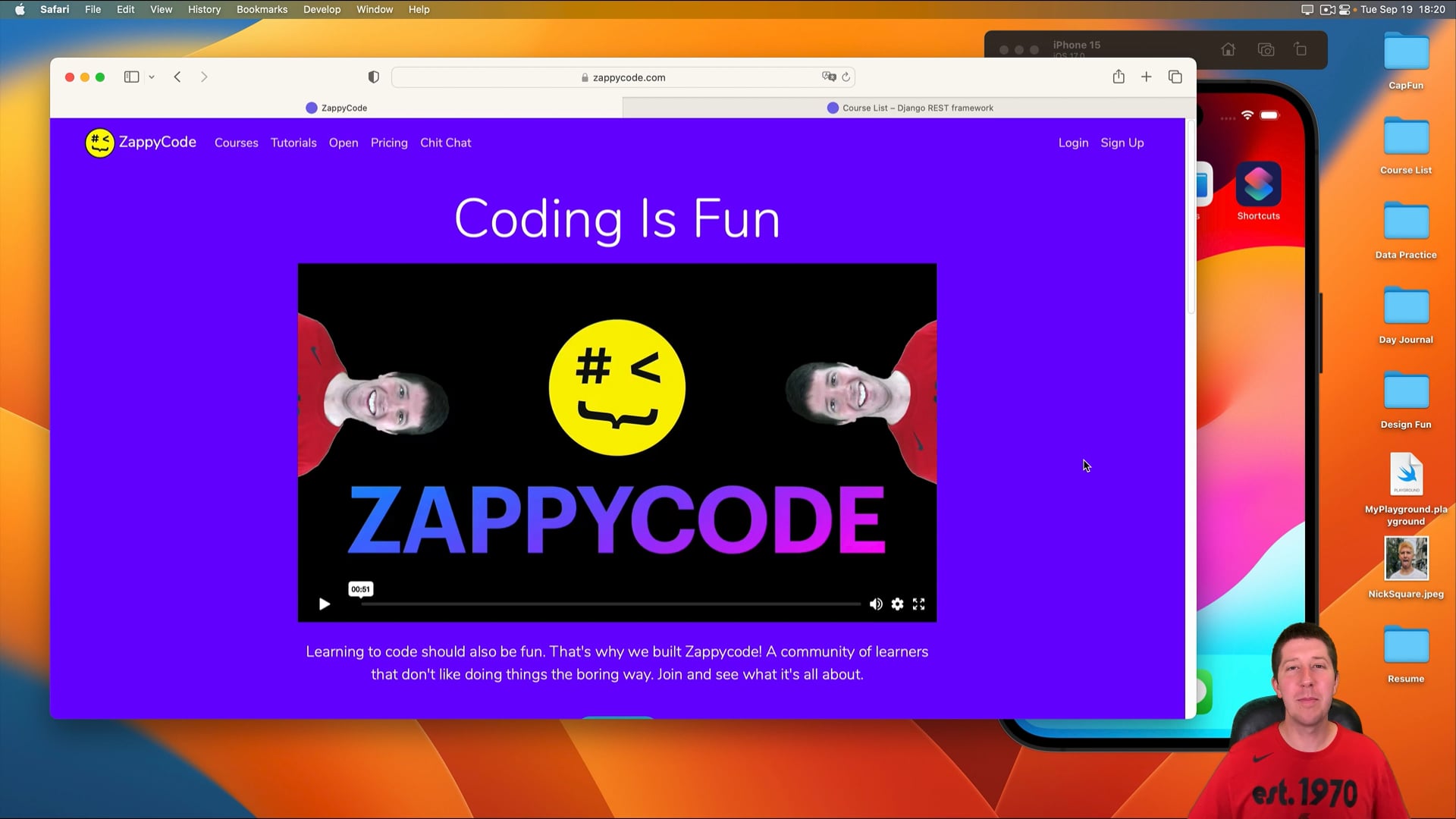Open the History menu
This screenshot has height=819, width=1456.
204,9
